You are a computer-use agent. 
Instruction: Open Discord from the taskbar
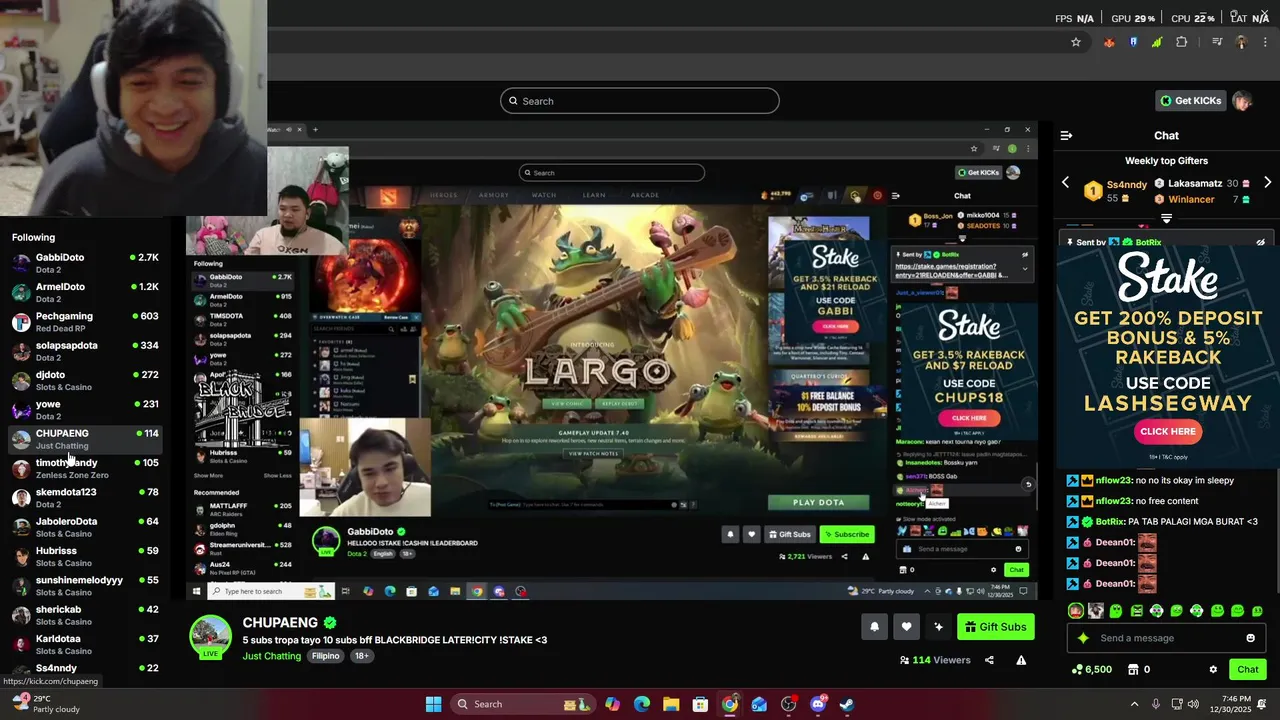coord(817,704)
